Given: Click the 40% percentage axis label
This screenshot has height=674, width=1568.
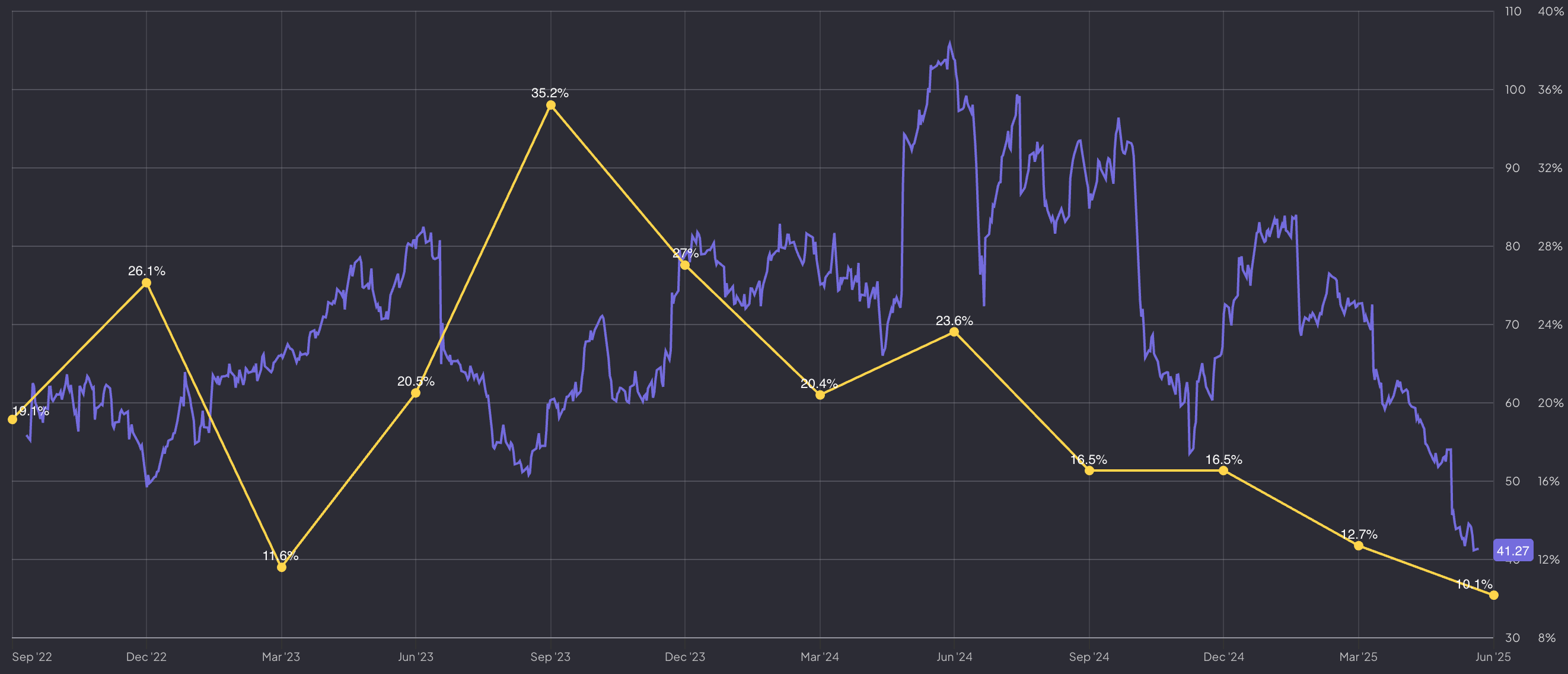Looking at the screenshot, I should coord(1550,11).
